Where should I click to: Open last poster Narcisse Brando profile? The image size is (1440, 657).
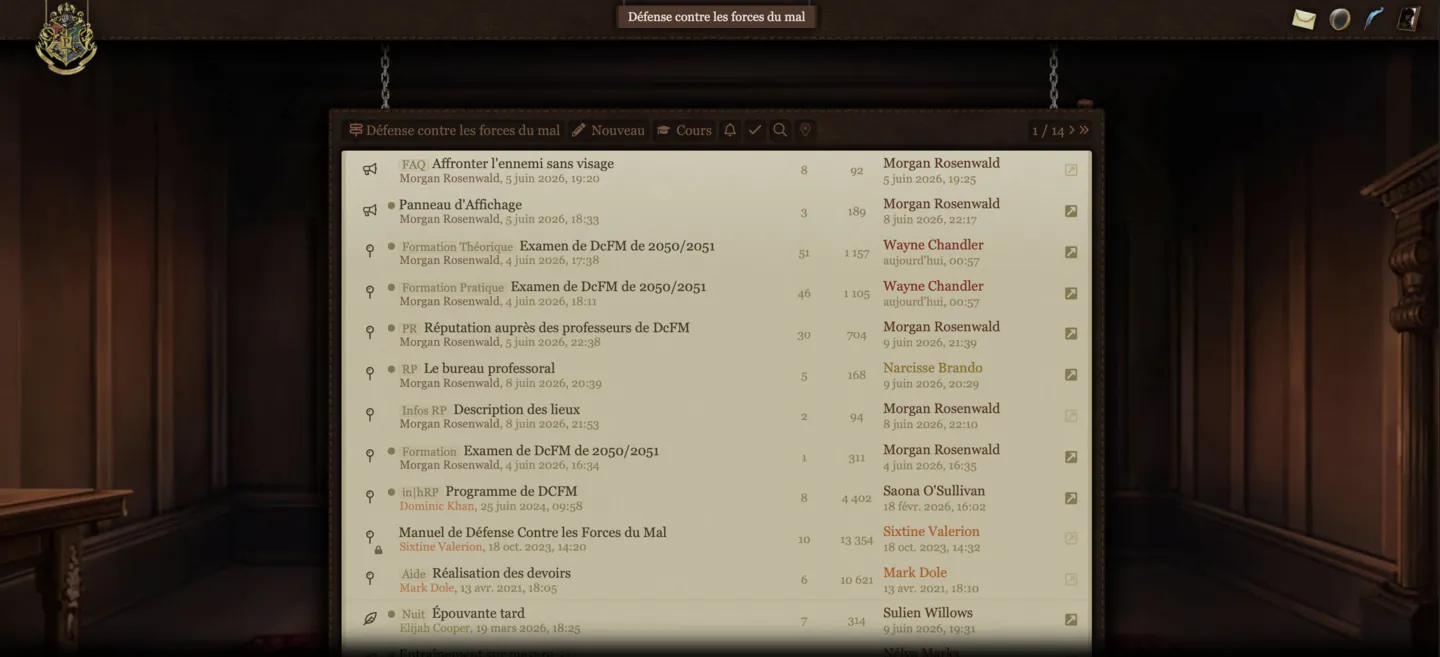(x=932, y=368)
